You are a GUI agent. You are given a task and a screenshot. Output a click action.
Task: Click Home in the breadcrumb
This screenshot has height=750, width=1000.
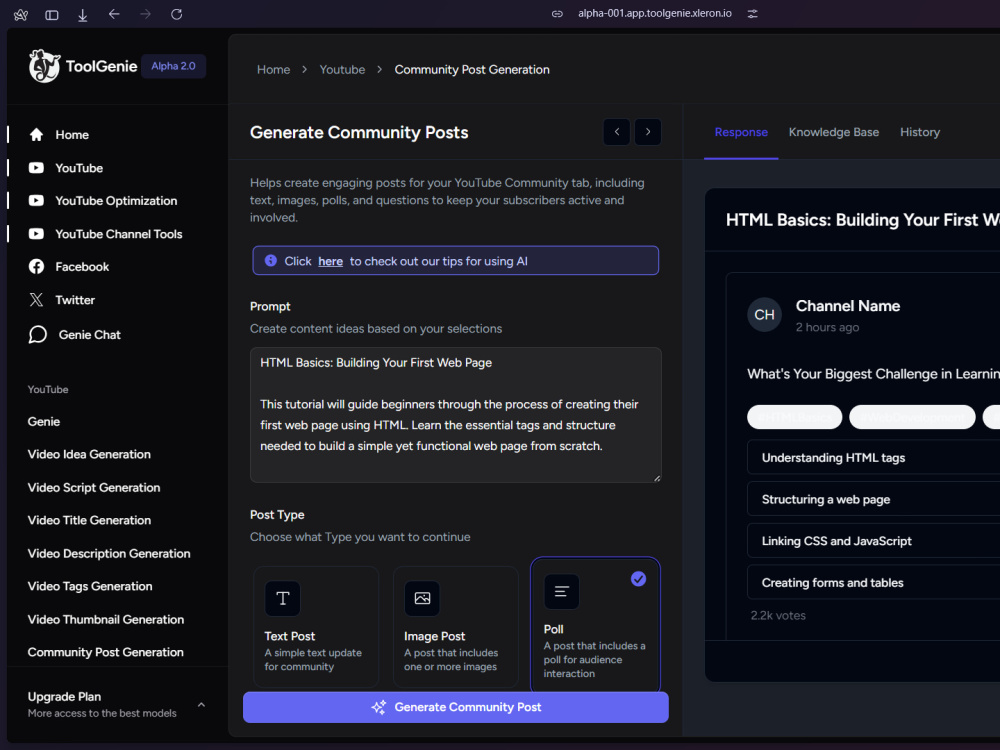274,70
